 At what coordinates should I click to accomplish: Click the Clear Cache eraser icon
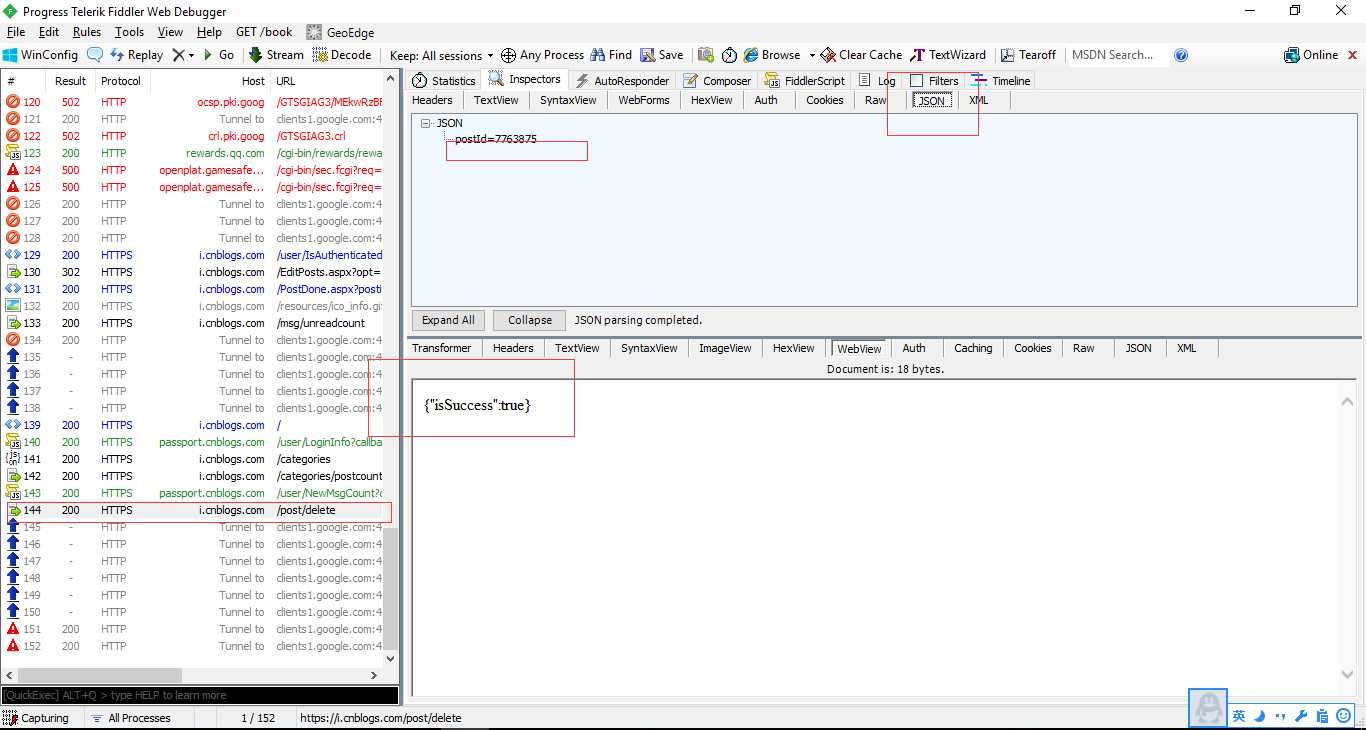point(828,55)
